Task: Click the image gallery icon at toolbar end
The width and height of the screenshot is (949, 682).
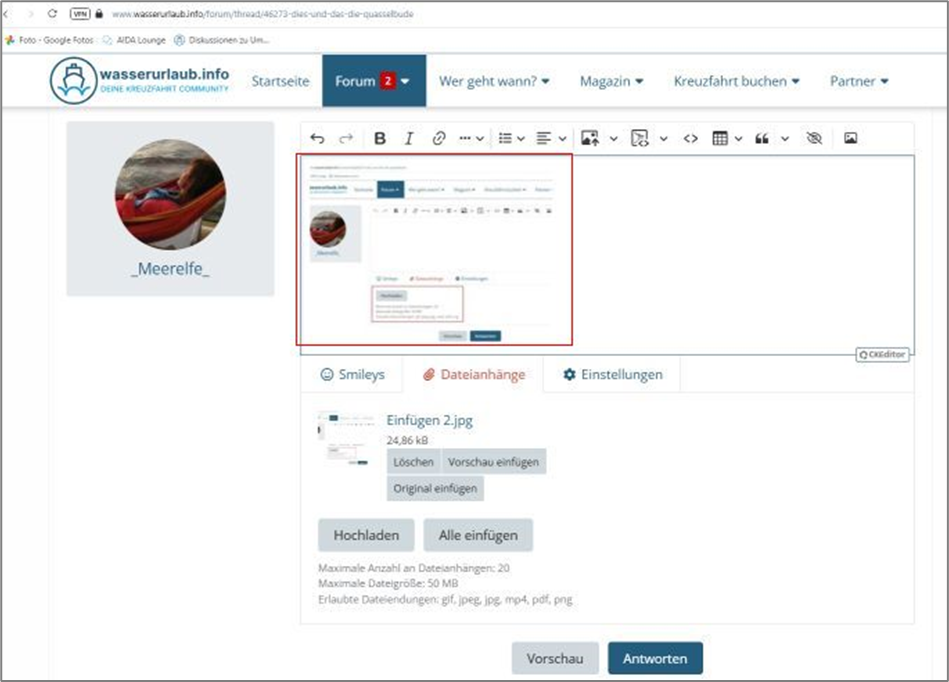Action: click(x=850, y=139)
